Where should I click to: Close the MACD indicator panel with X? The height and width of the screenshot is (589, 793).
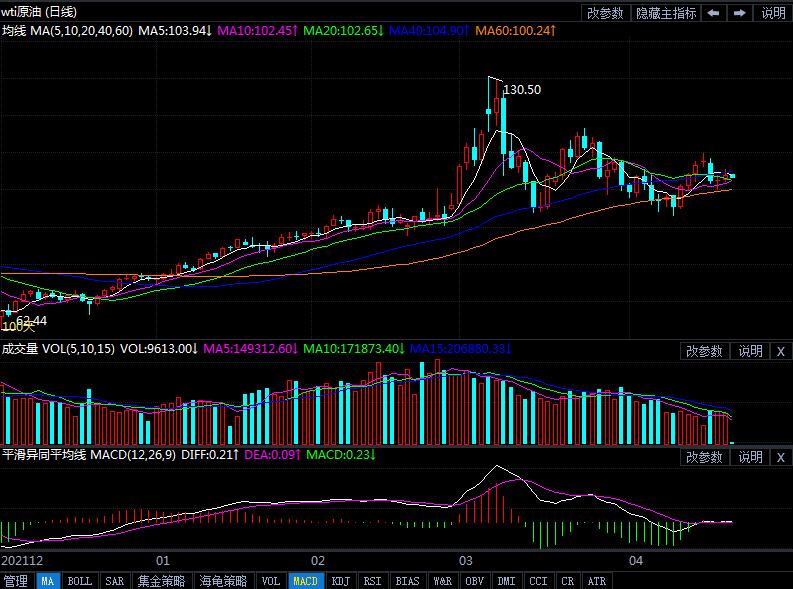point(781,457)
